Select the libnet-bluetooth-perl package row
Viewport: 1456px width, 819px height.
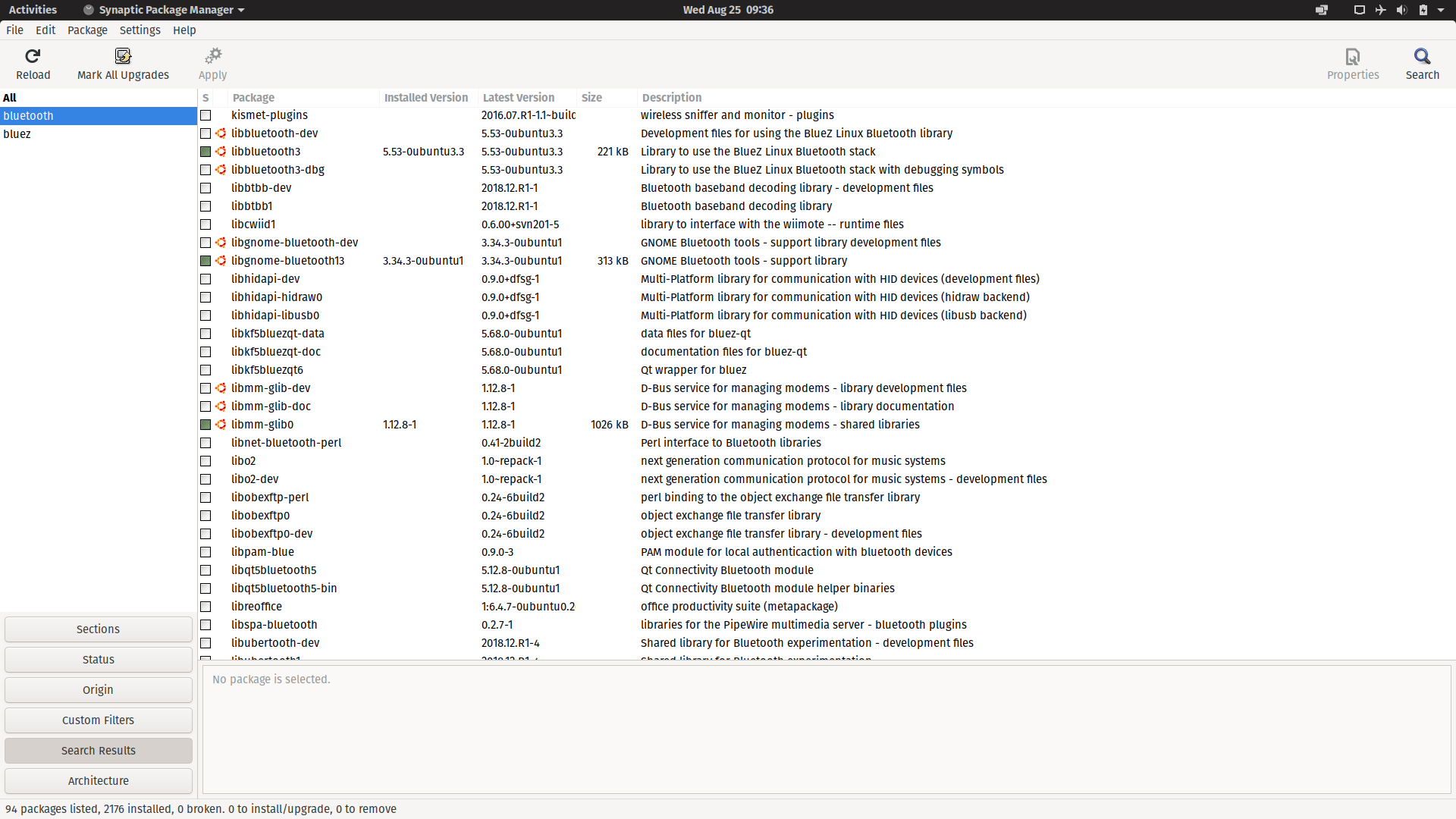[x=827, y=443]
